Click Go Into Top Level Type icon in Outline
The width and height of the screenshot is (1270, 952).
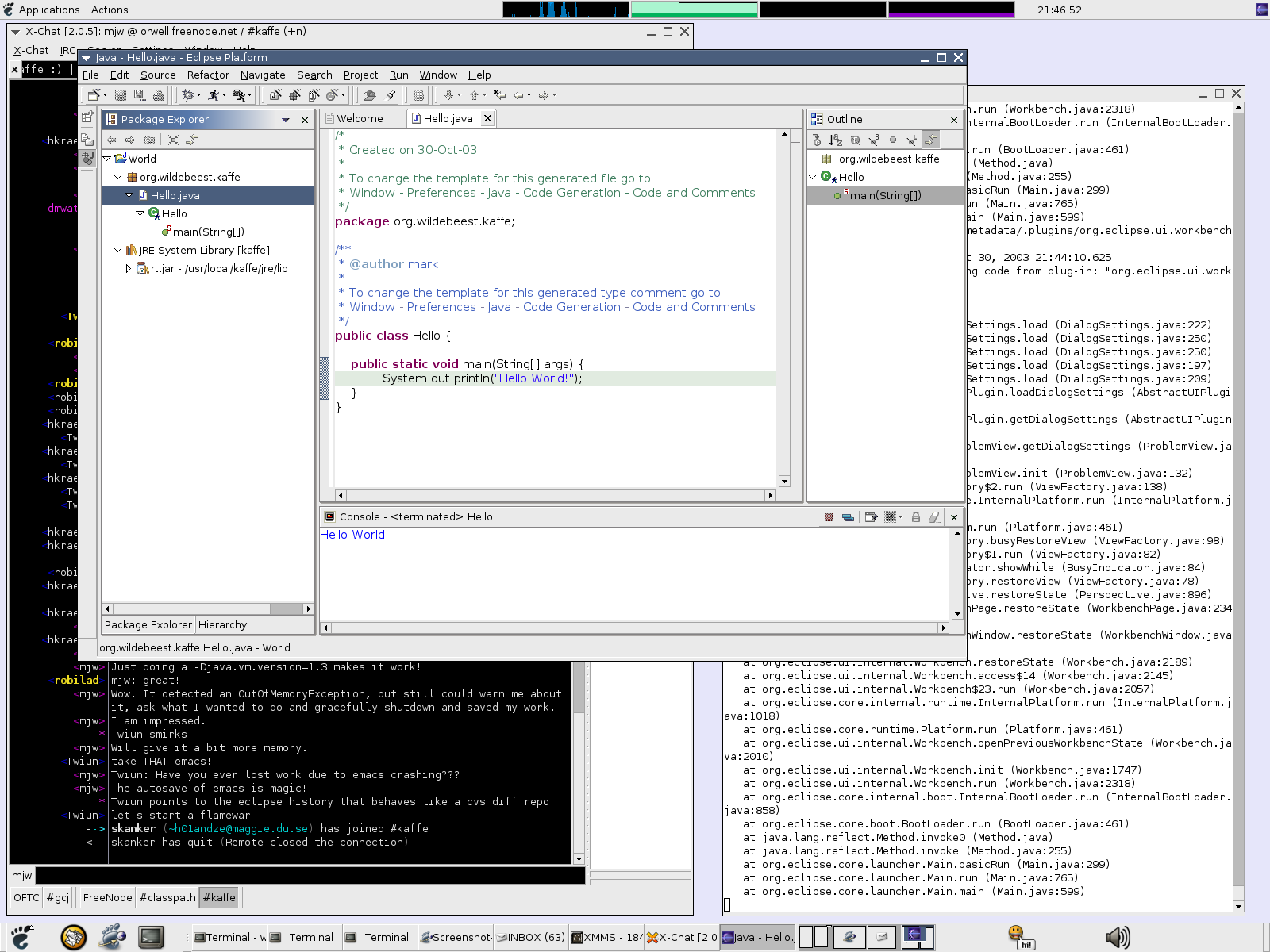tap(817, 140)
